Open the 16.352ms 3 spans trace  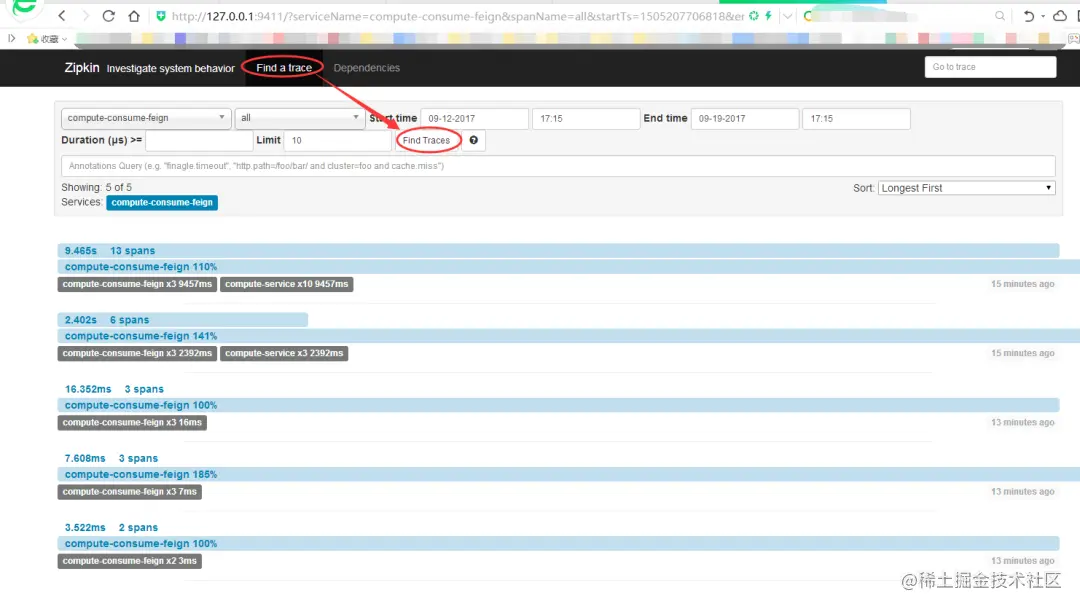point(114,389)
